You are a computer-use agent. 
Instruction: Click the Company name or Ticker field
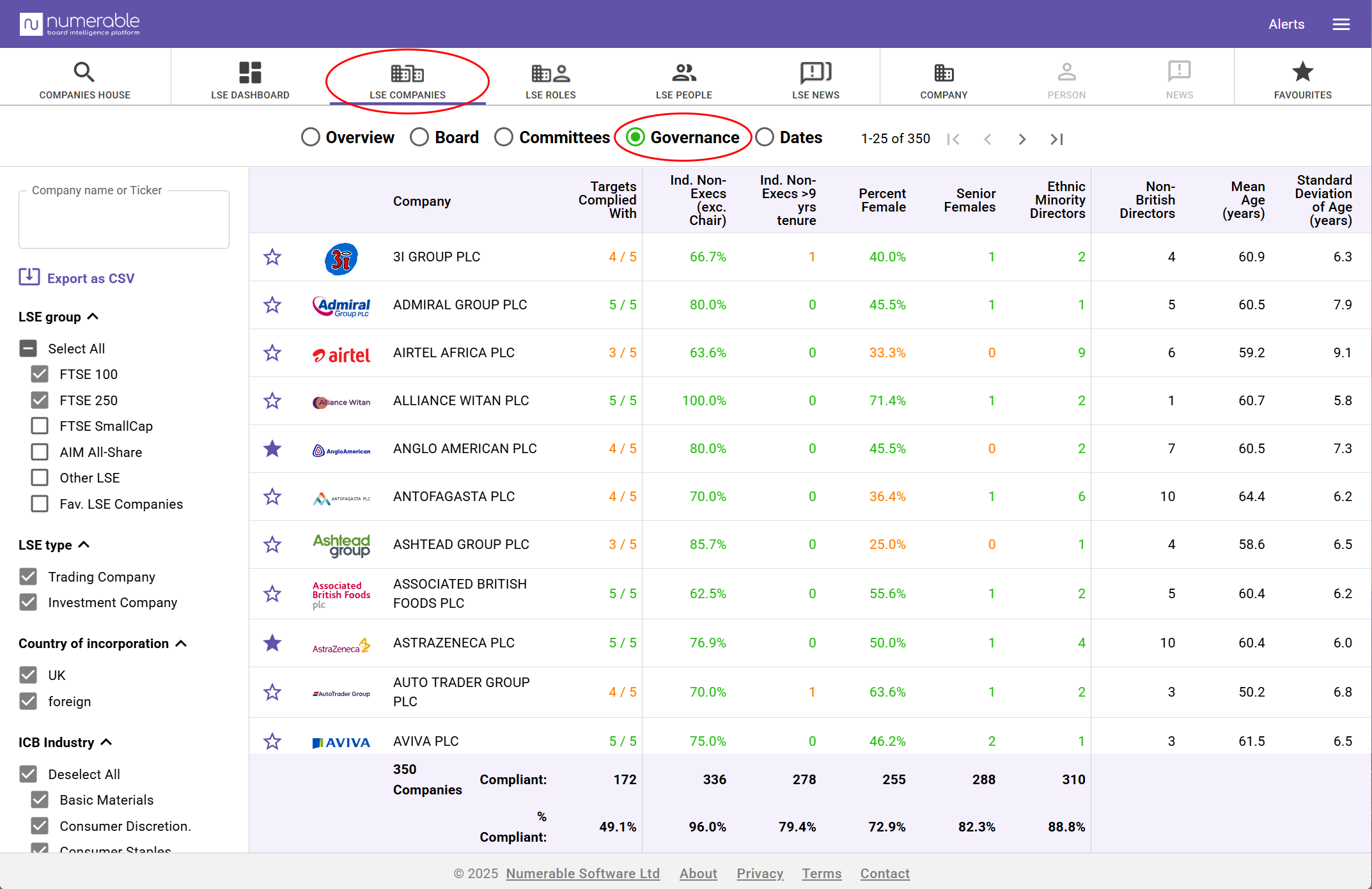(x=124, y=219)
